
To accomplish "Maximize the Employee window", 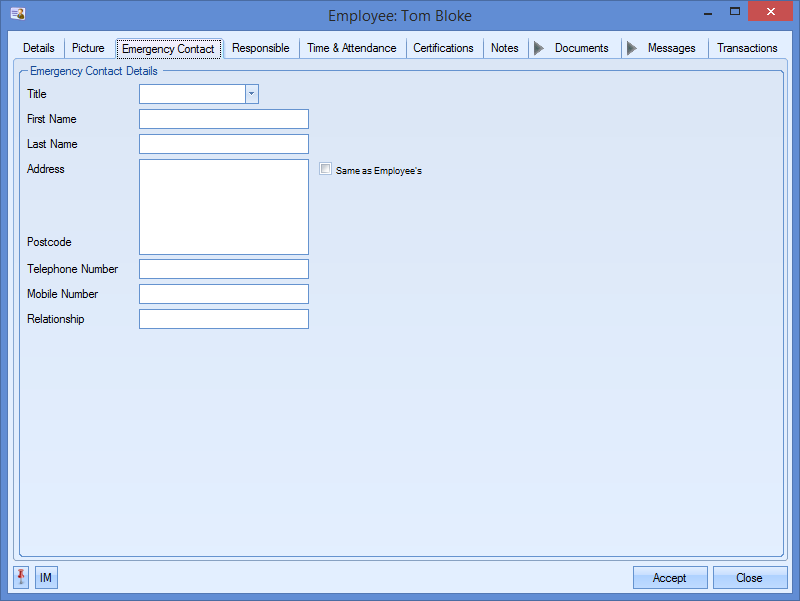I will tap(735, 11).
